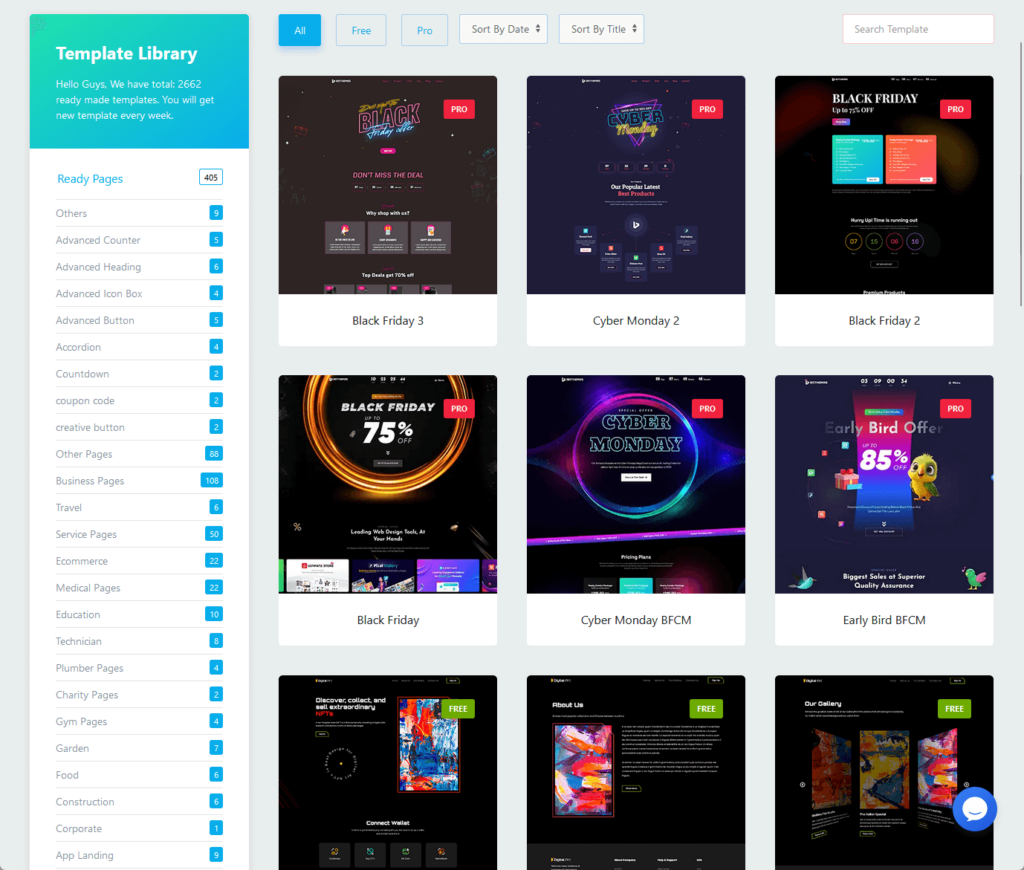Open the Our Gallery free template thumbnail
This screenshot has width=1024, height=870.
tap(884, 773)
